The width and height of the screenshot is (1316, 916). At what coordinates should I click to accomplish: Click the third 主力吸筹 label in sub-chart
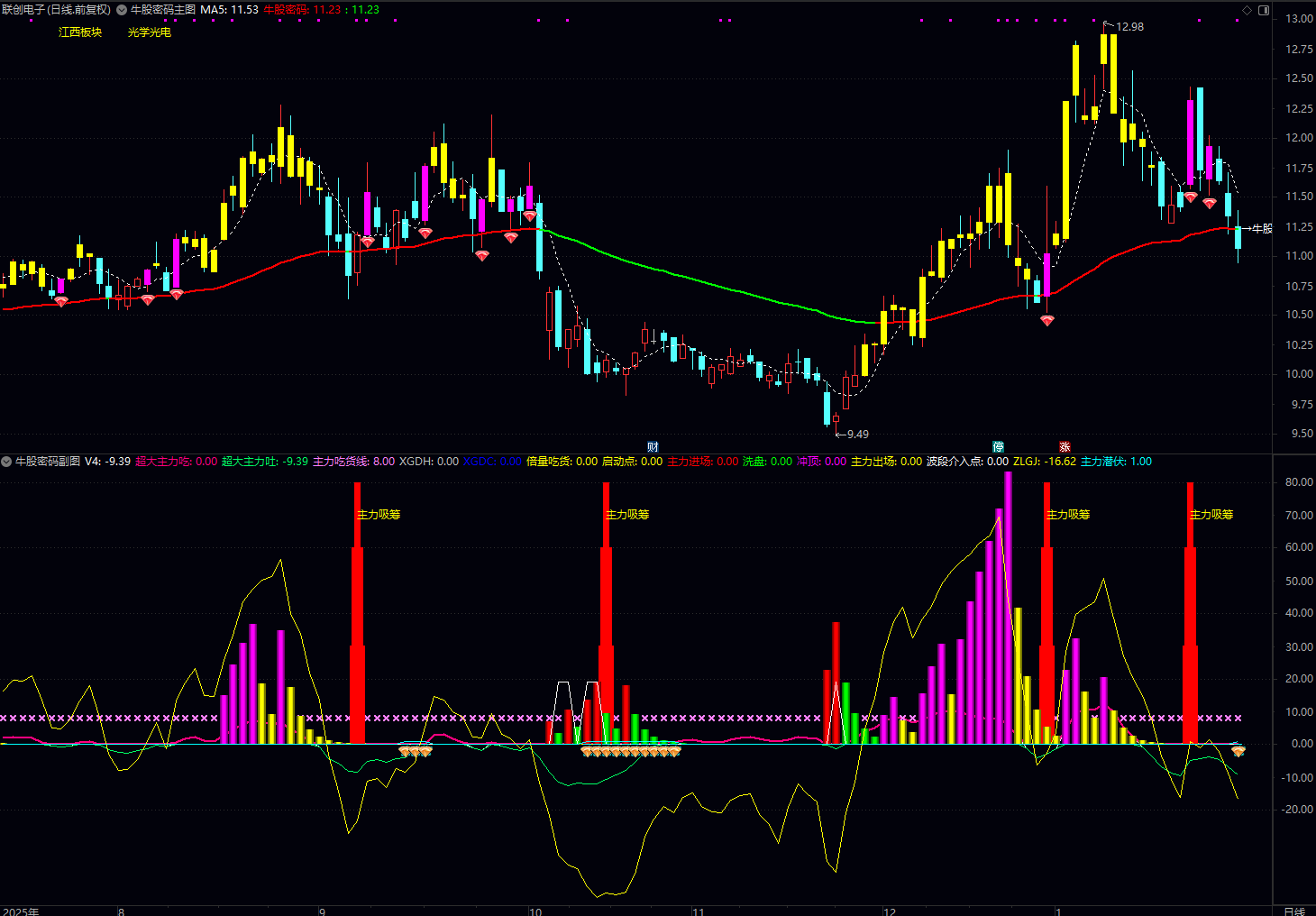tap(1068, 515)
